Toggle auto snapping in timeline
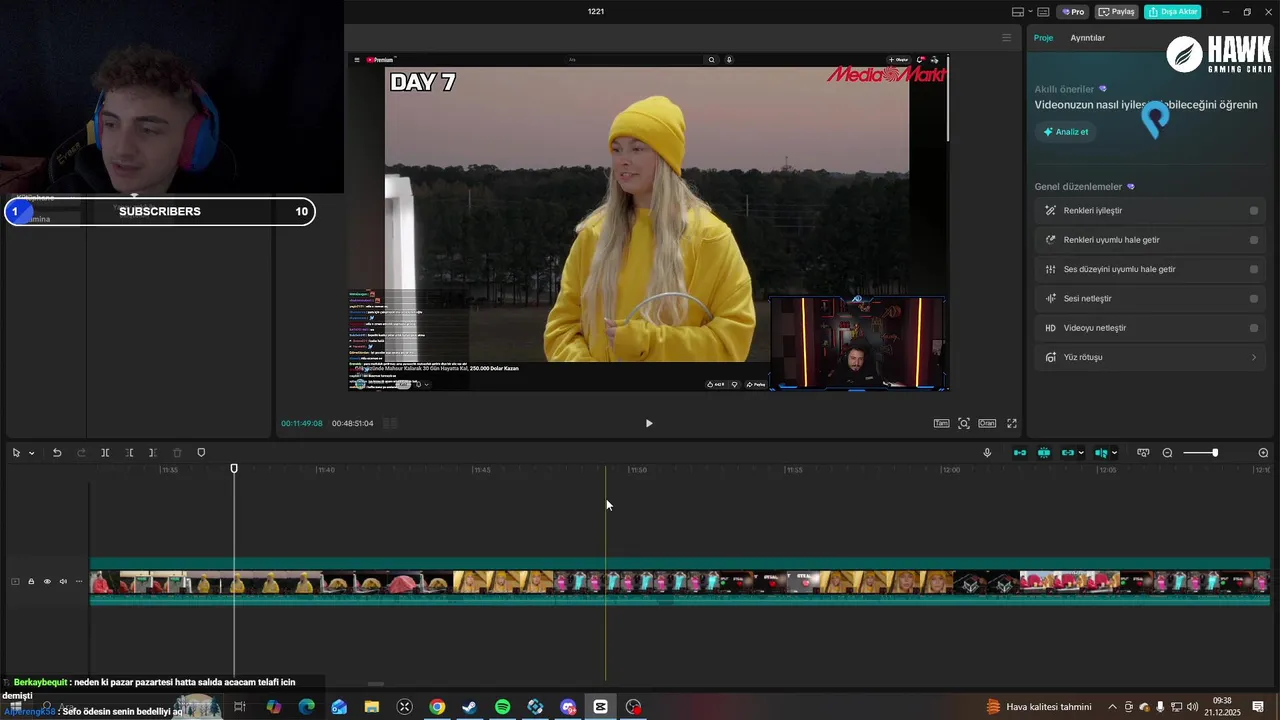Viewport: 1280px width, 720px height. tap(1044, 453)
